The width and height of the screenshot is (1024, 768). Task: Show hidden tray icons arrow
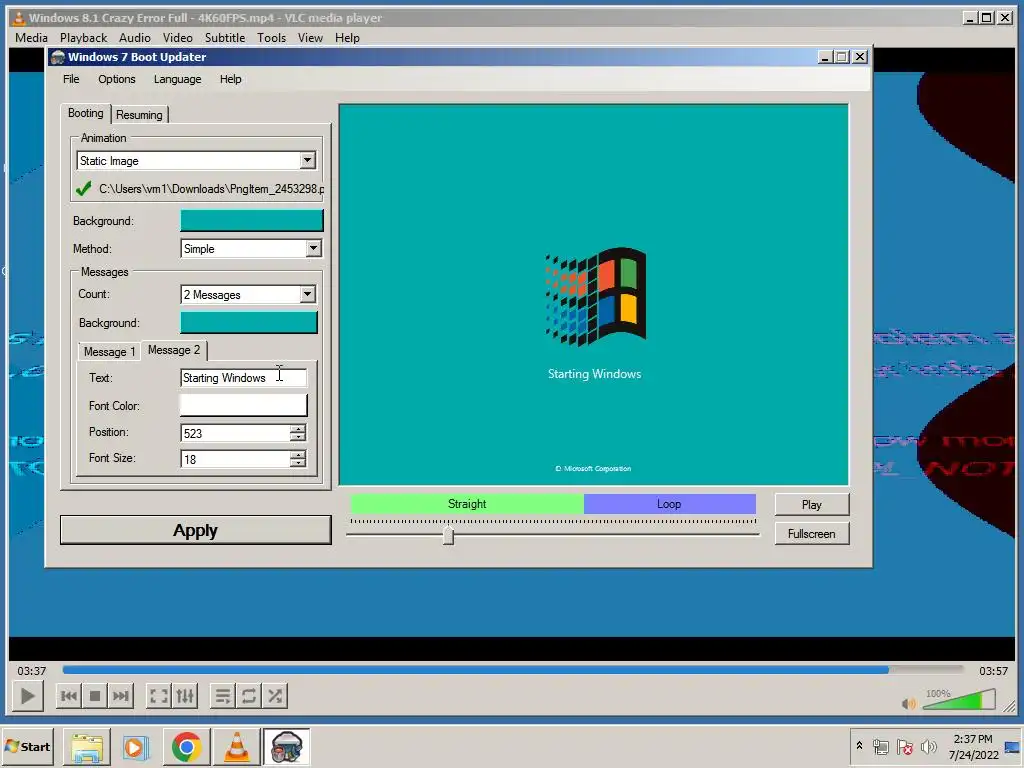click(x=859, y=746)
